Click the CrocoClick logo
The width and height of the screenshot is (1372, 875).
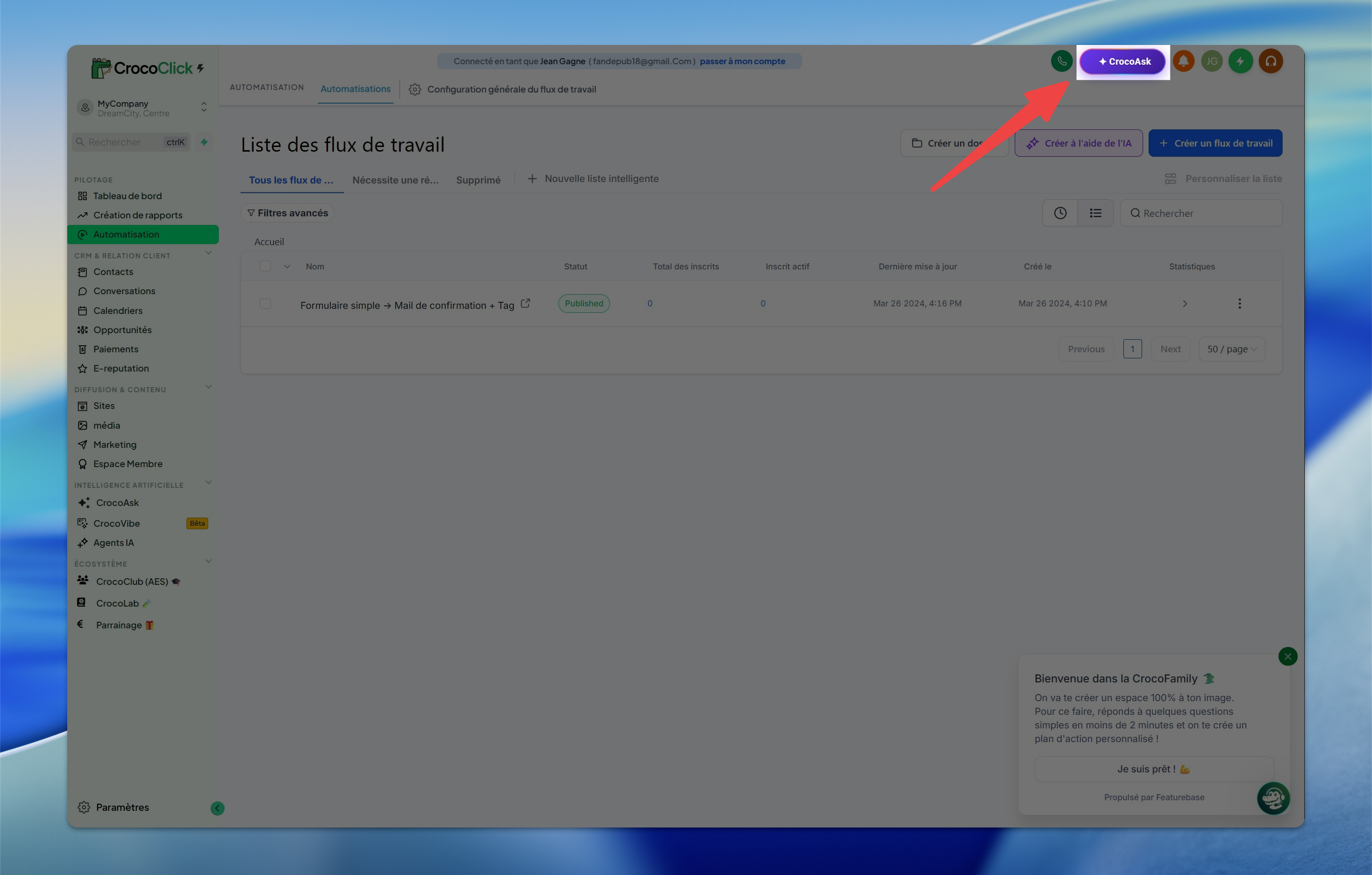(x=148, y=68)
